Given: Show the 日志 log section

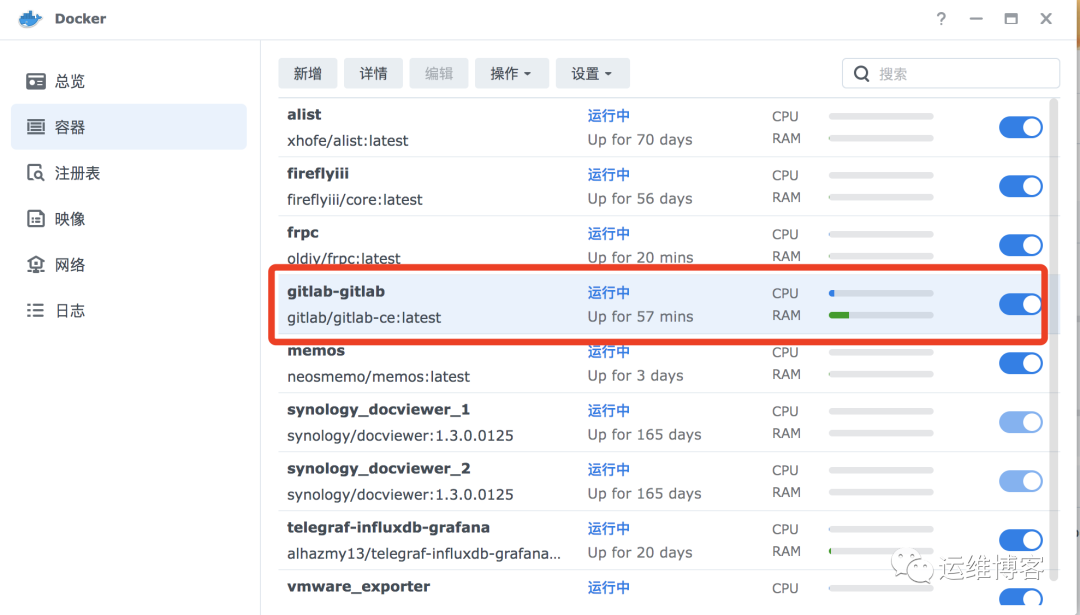Looking at the screenshot, I should click(x=129, y=311).
